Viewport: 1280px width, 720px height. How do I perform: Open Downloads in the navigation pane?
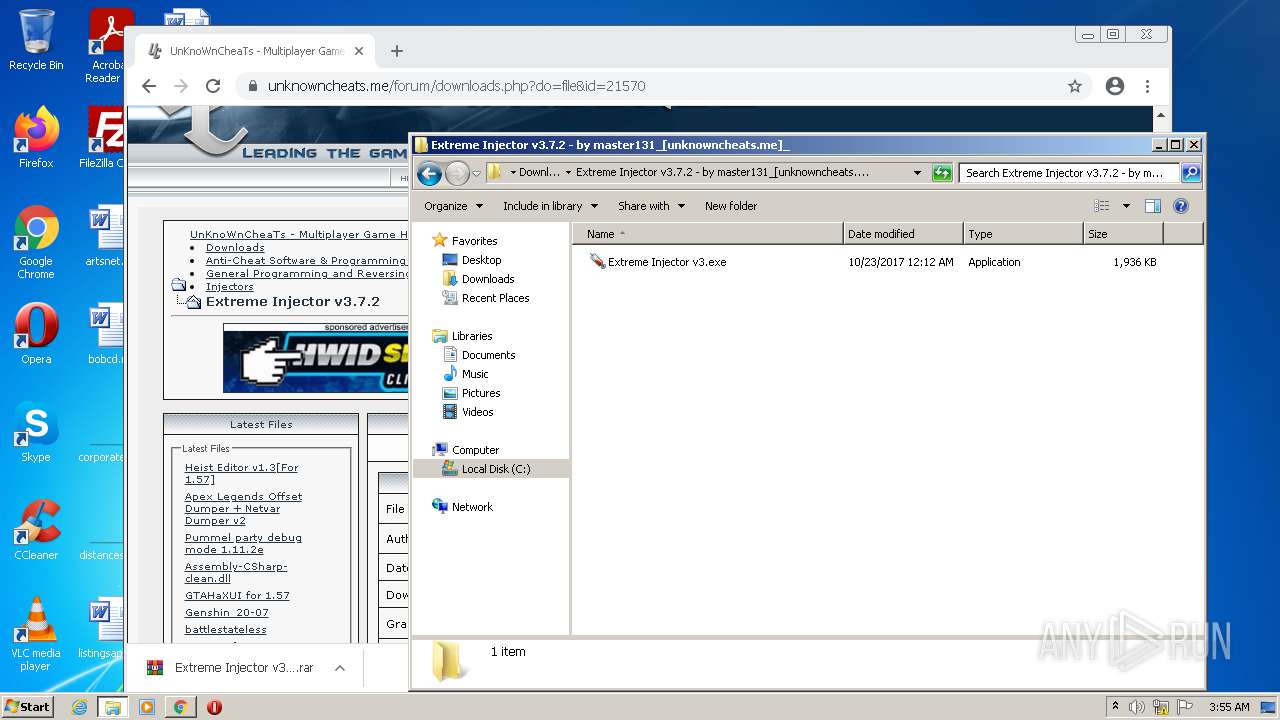click(x=488, y=279)
